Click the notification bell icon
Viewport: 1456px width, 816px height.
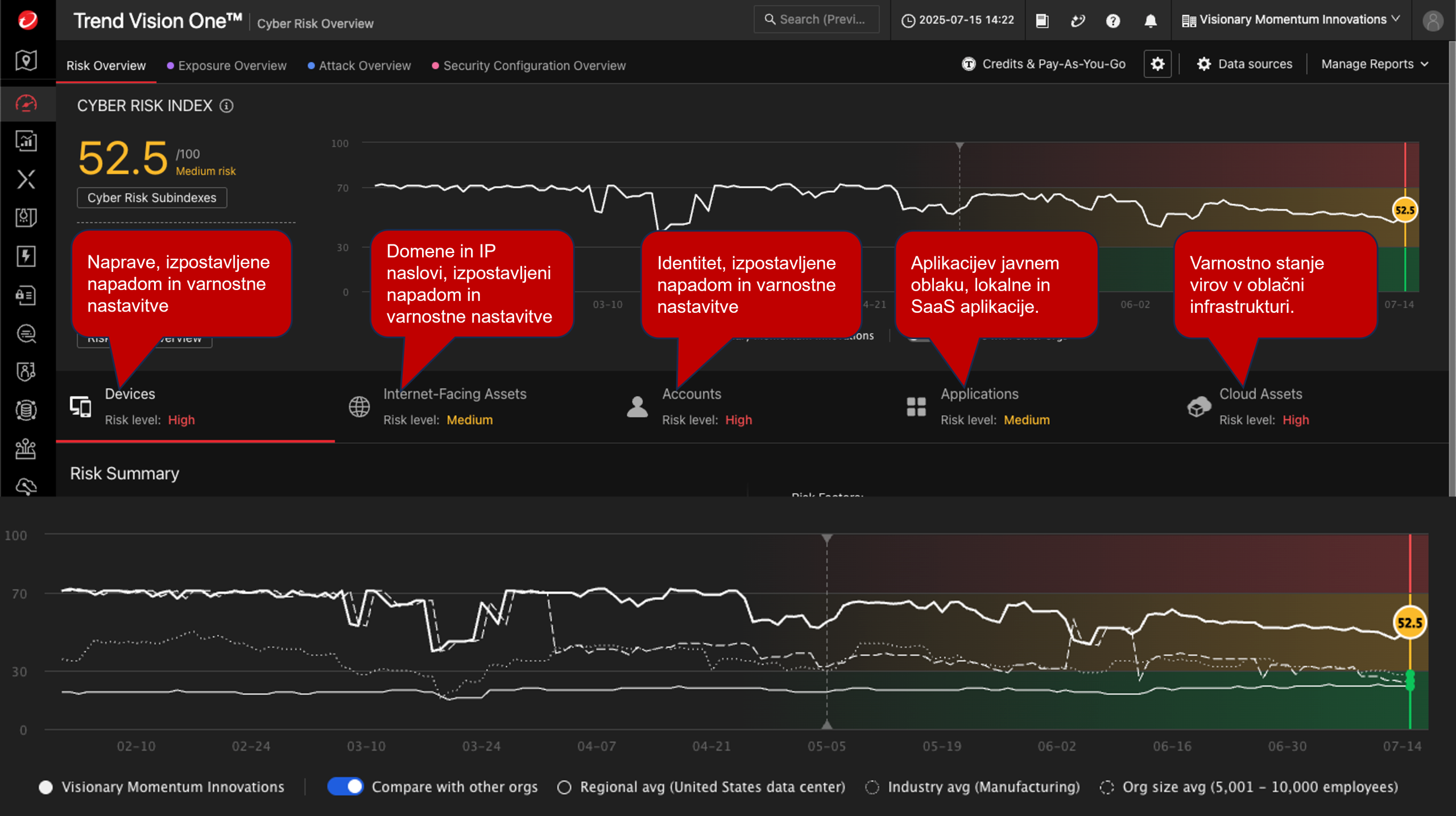(1150, 21)
